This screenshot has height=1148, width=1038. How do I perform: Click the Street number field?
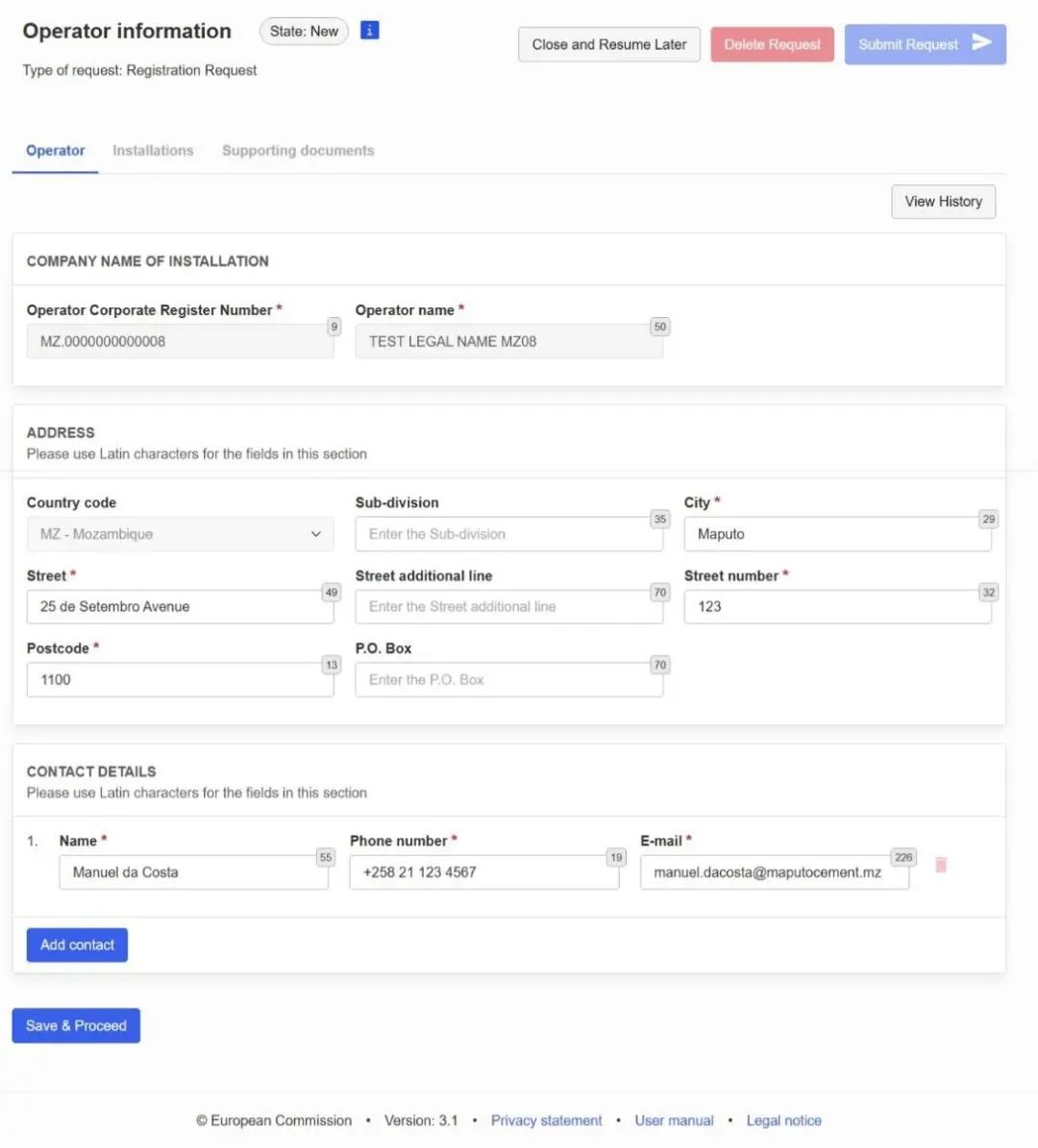click(x=838, y=607)
